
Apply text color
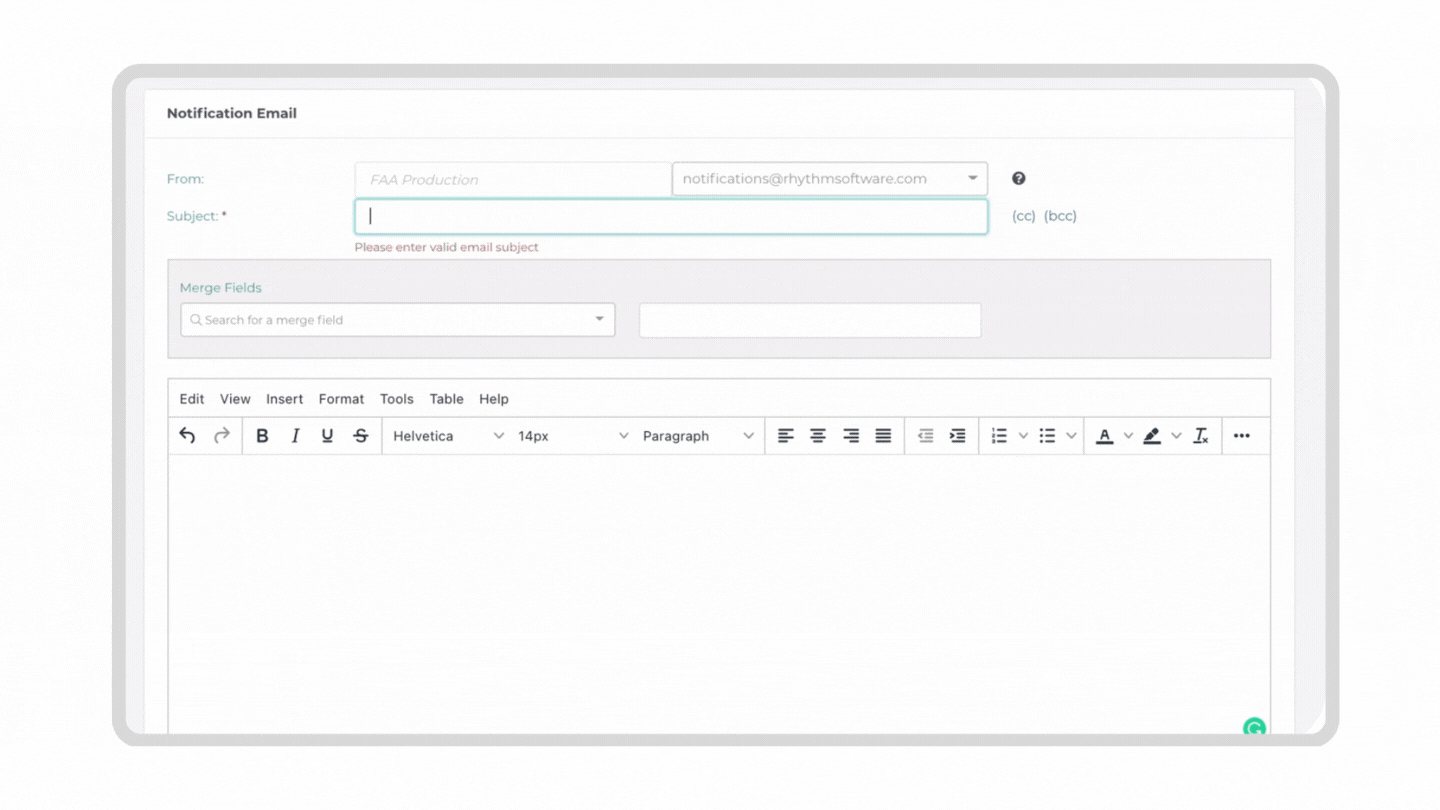1105,436
